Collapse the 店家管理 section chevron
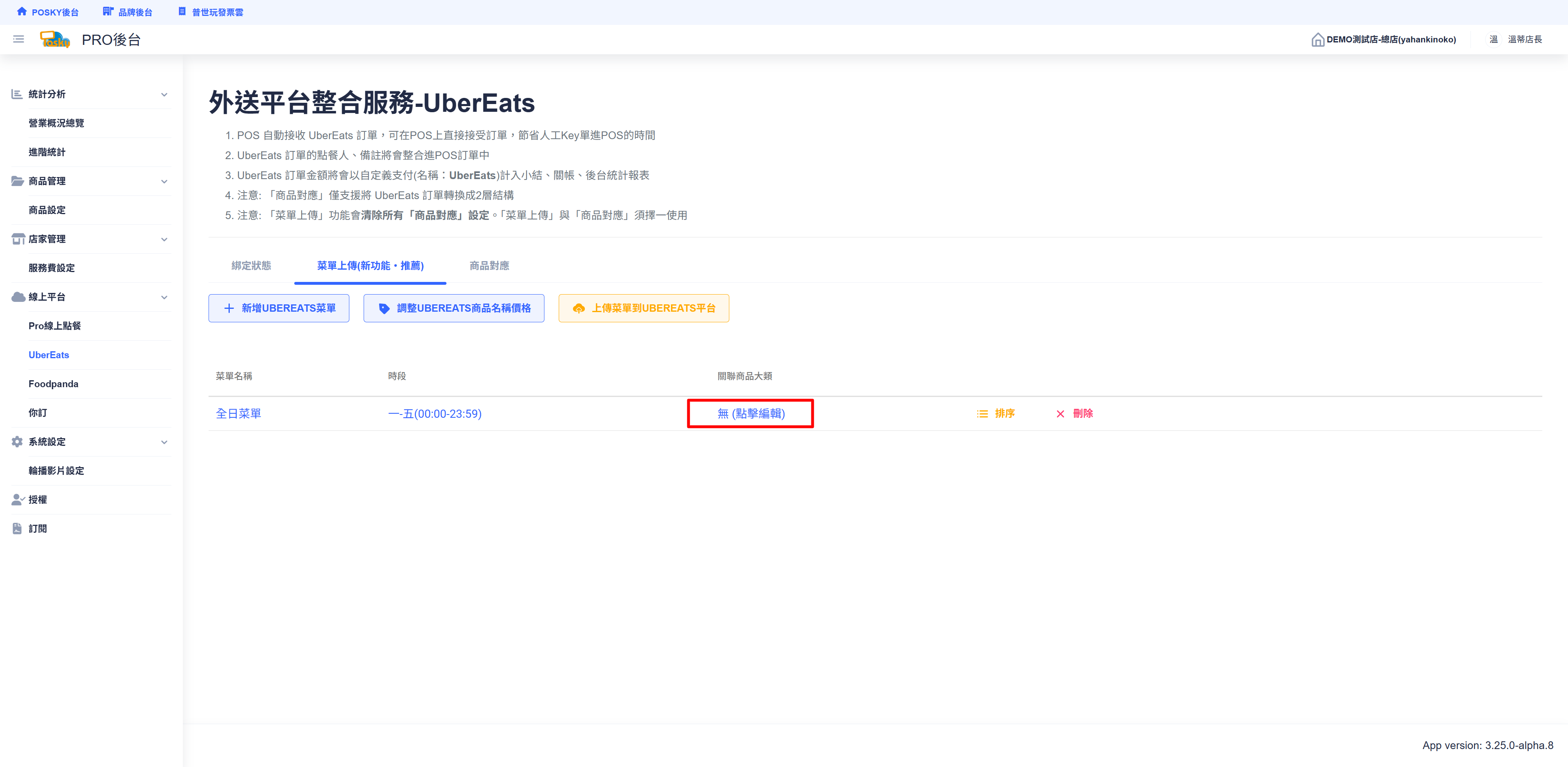 164,239
